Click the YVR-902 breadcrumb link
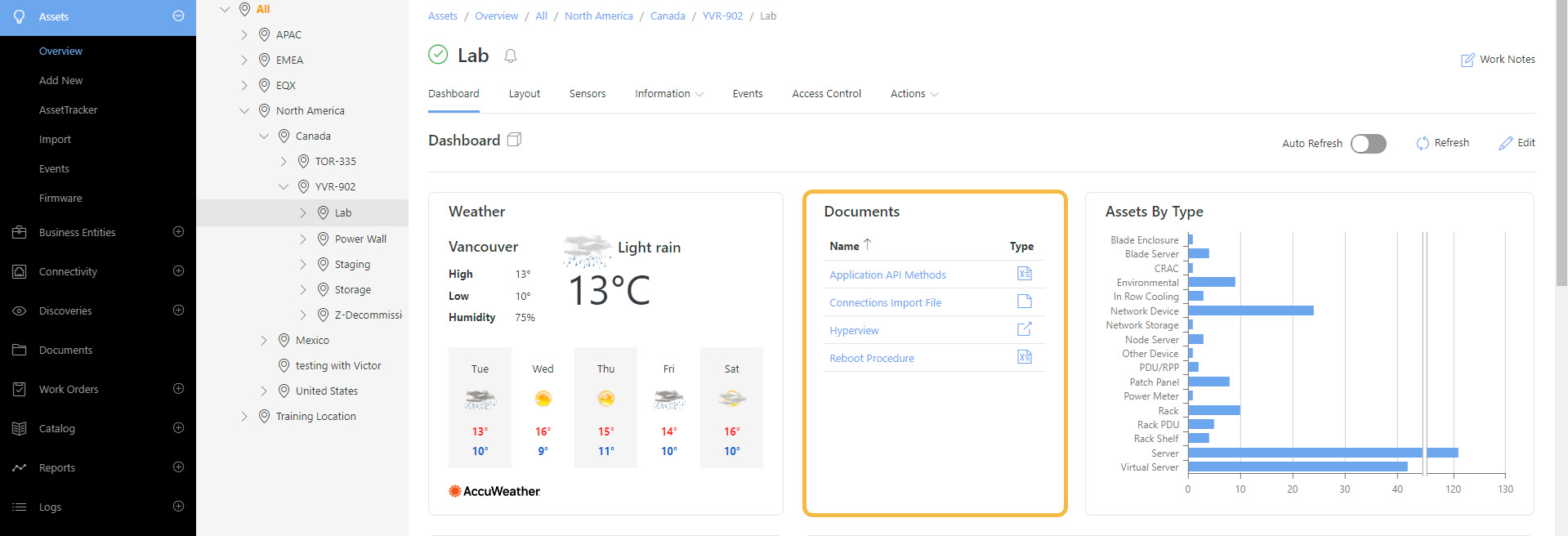This screenshot has height=536, width=1568. (x=722, y=16)
